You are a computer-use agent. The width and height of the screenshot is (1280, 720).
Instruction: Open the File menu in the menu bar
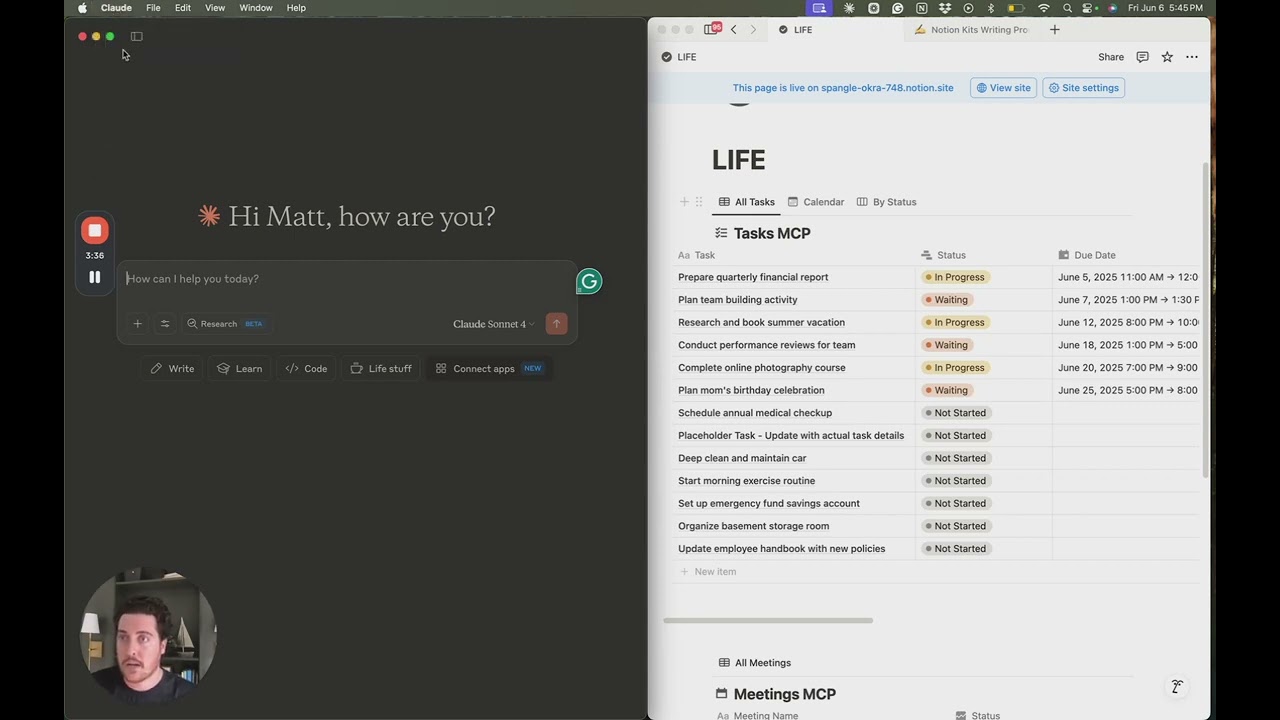[x=153, y=8]
